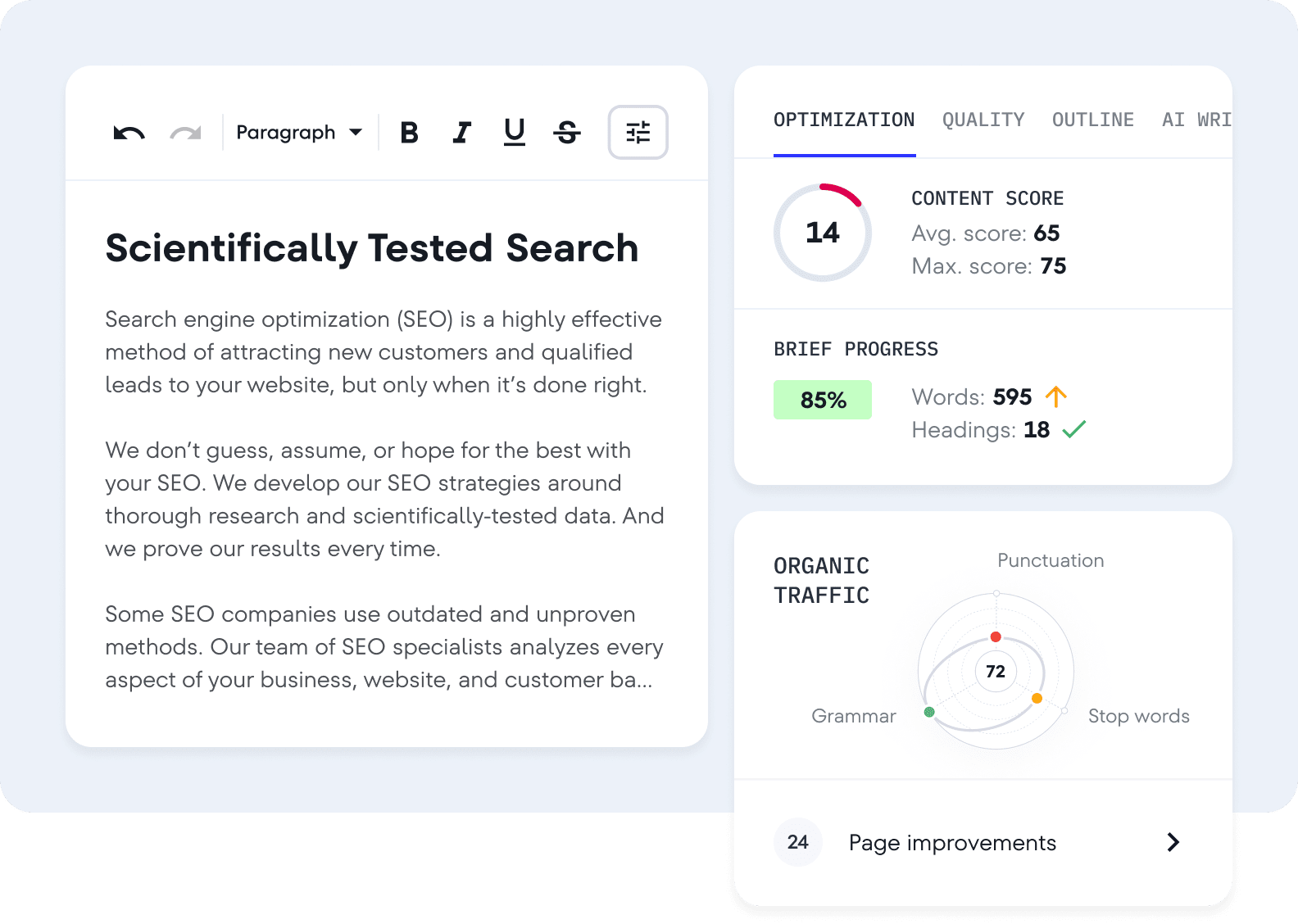The height and width of the screenshot is (924, 1298).
Task: Switch to the Quality tab
Action: point(983,120)
